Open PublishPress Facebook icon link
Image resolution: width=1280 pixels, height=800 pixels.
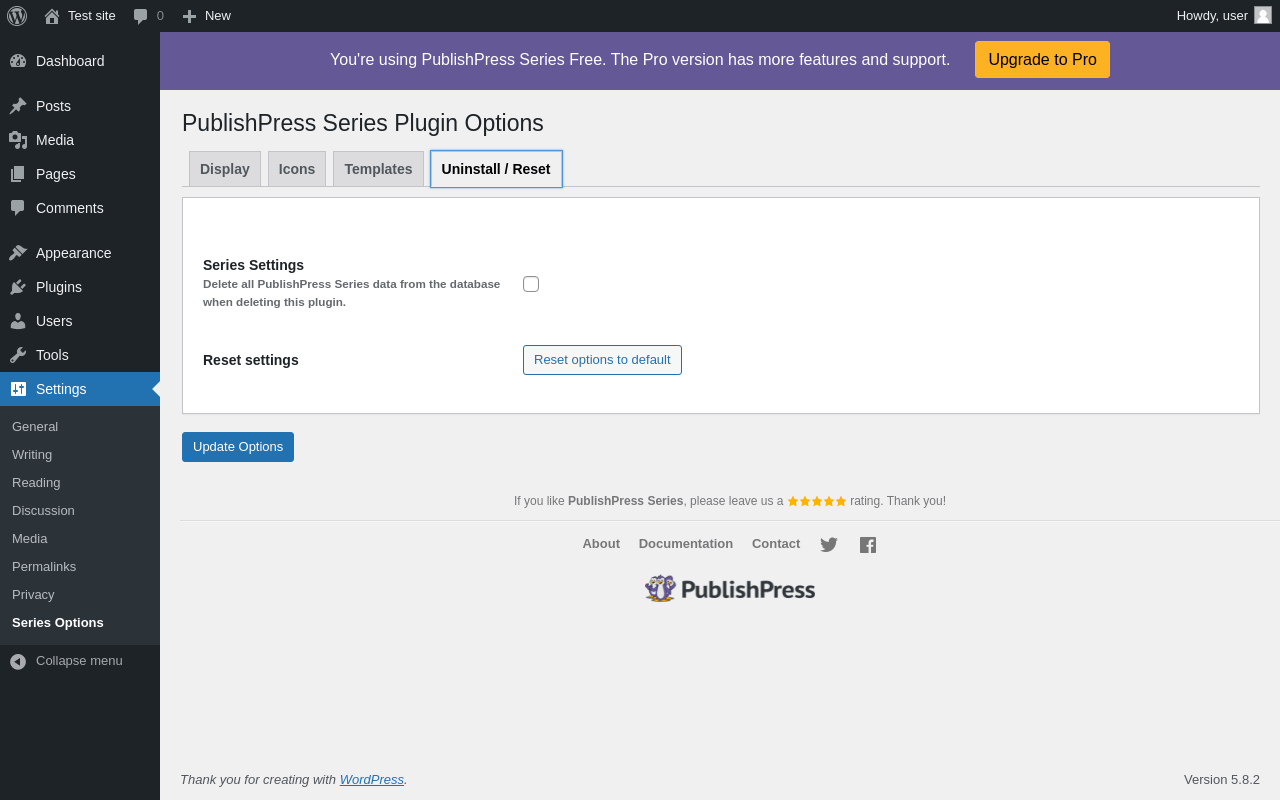tap(868, 545)
